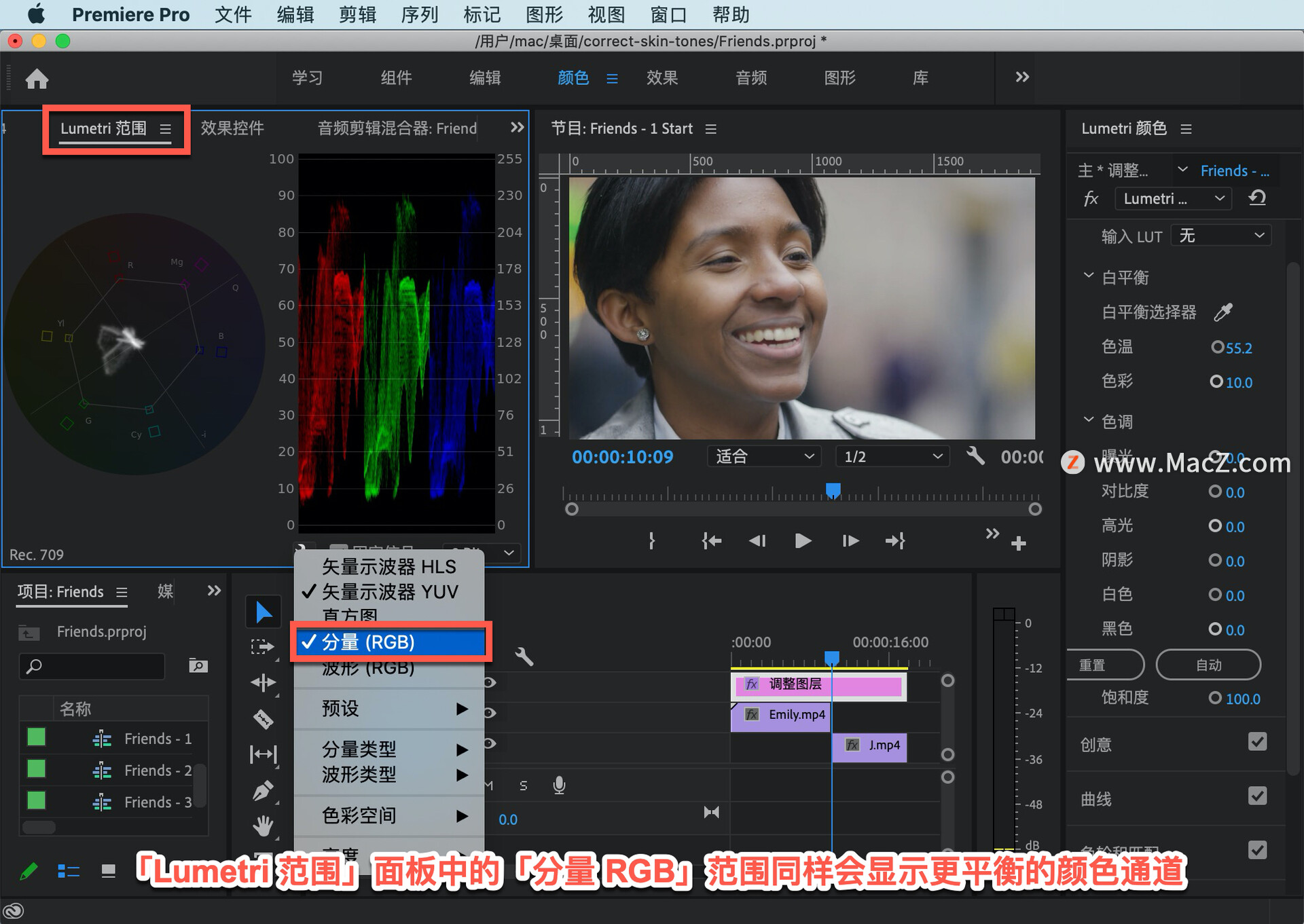Viewport: 1304px width, 924px height.
Task: Open the 适合 zoom level dropdown
Action: click(764, 456)
